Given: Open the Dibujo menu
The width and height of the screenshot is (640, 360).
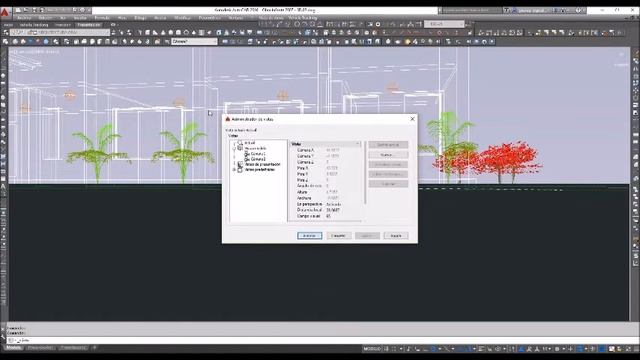Looking at the screenshot, I should point(140,18).
